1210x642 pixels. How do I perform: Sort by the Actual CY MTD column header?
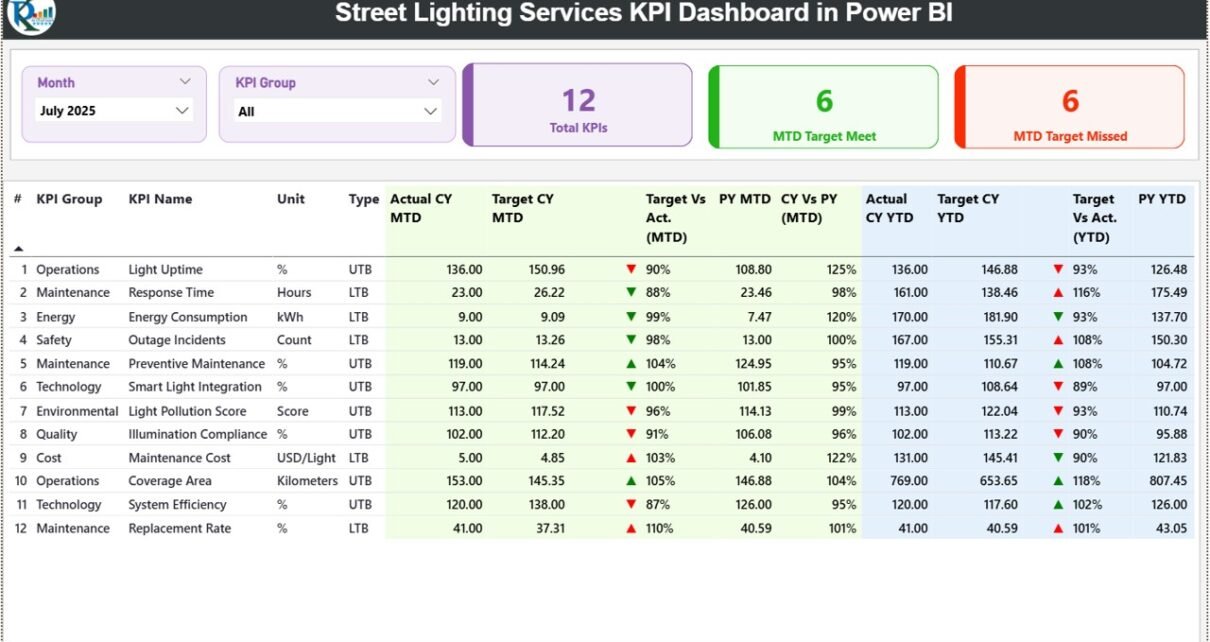[421, 208]
